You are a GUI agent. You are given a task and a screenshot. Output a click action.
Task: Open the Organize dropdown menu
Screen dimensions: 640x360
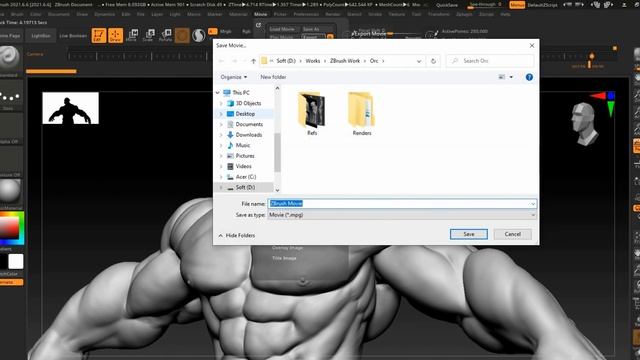233,77
